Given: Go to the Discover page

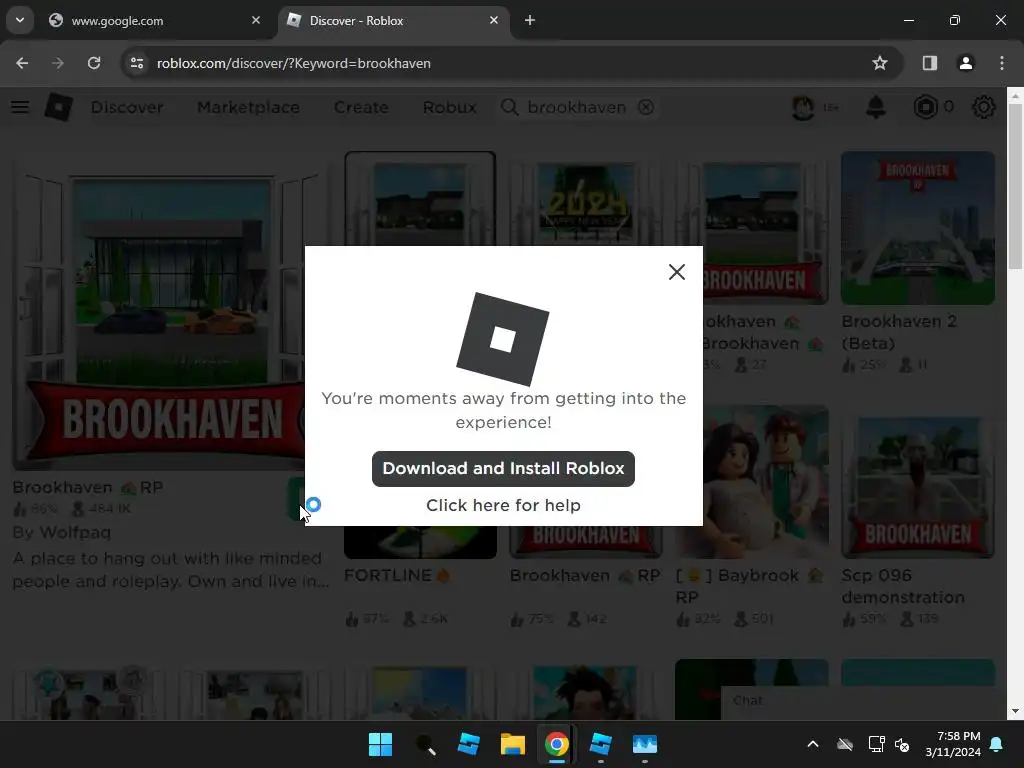Looking at the screenshot, I should click(x=127, y=107).
